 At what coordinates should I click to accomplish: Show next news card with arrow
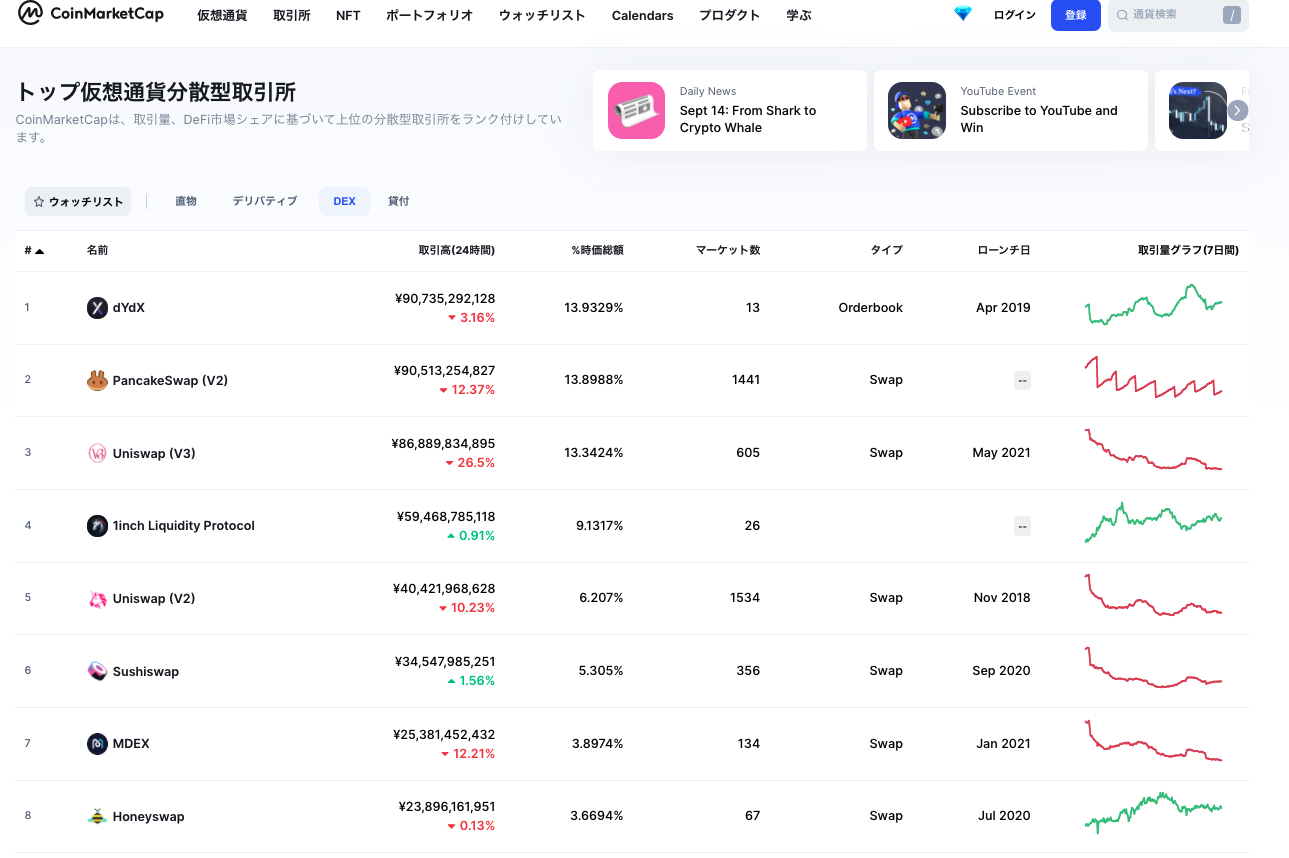pyautogui.click(x=1238, y=111)
